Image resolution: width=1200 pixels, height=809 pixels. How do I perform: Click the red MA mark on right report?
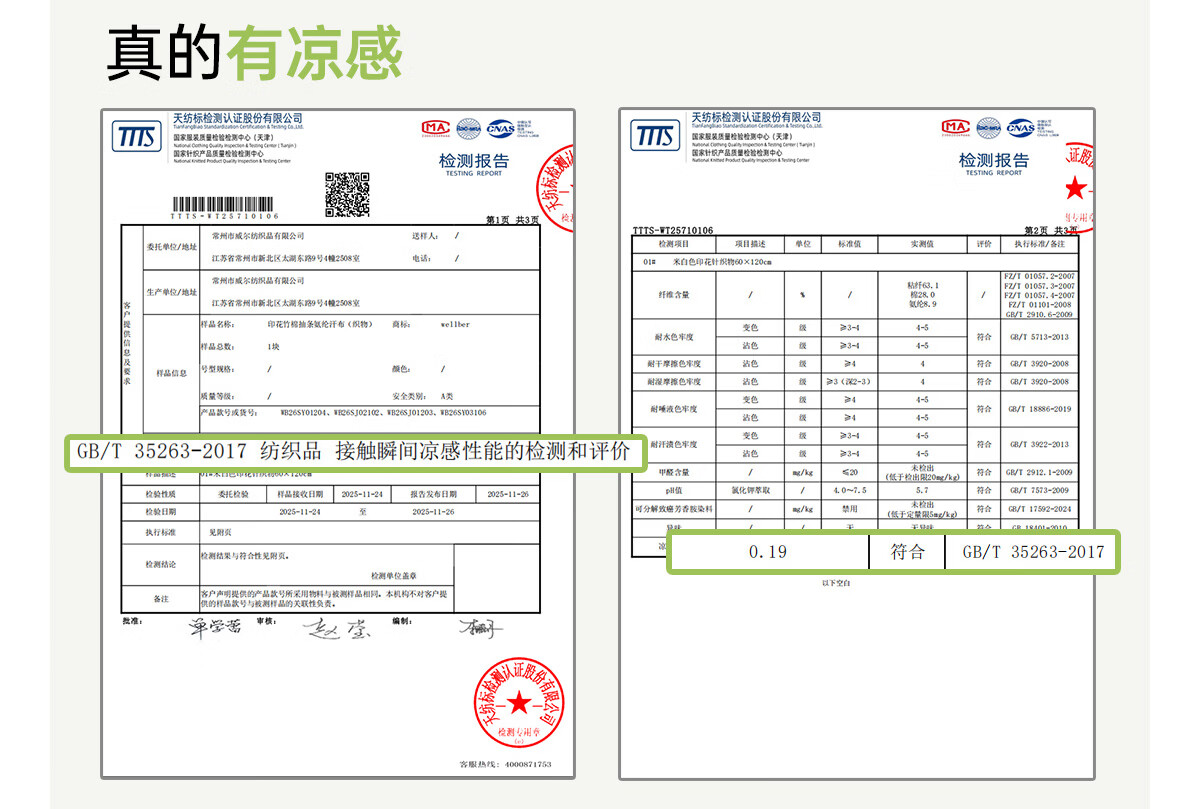956,127
